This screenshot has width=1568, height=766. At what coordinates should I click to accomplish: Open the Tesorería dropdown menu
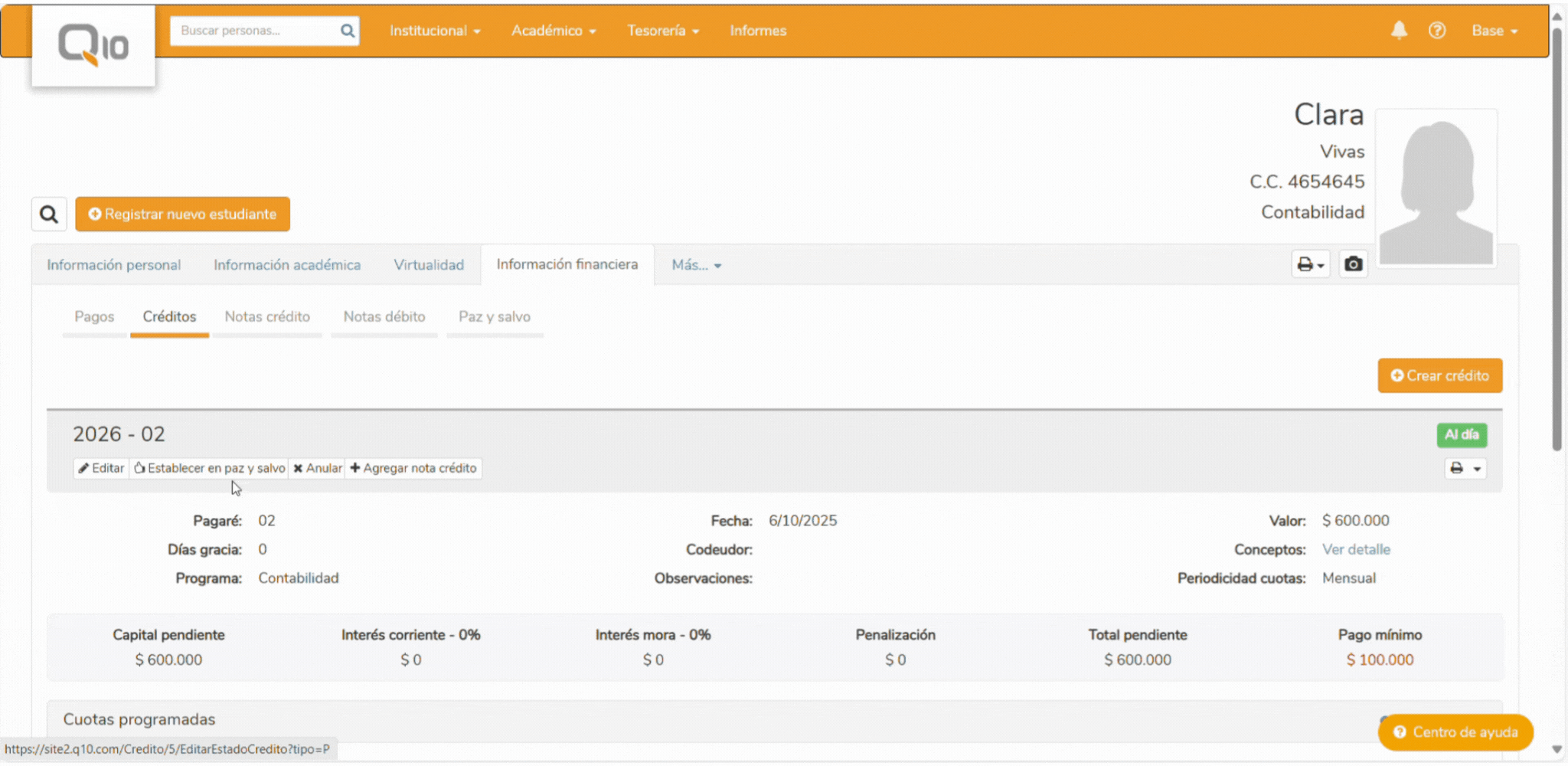click(x=662, y=31)
